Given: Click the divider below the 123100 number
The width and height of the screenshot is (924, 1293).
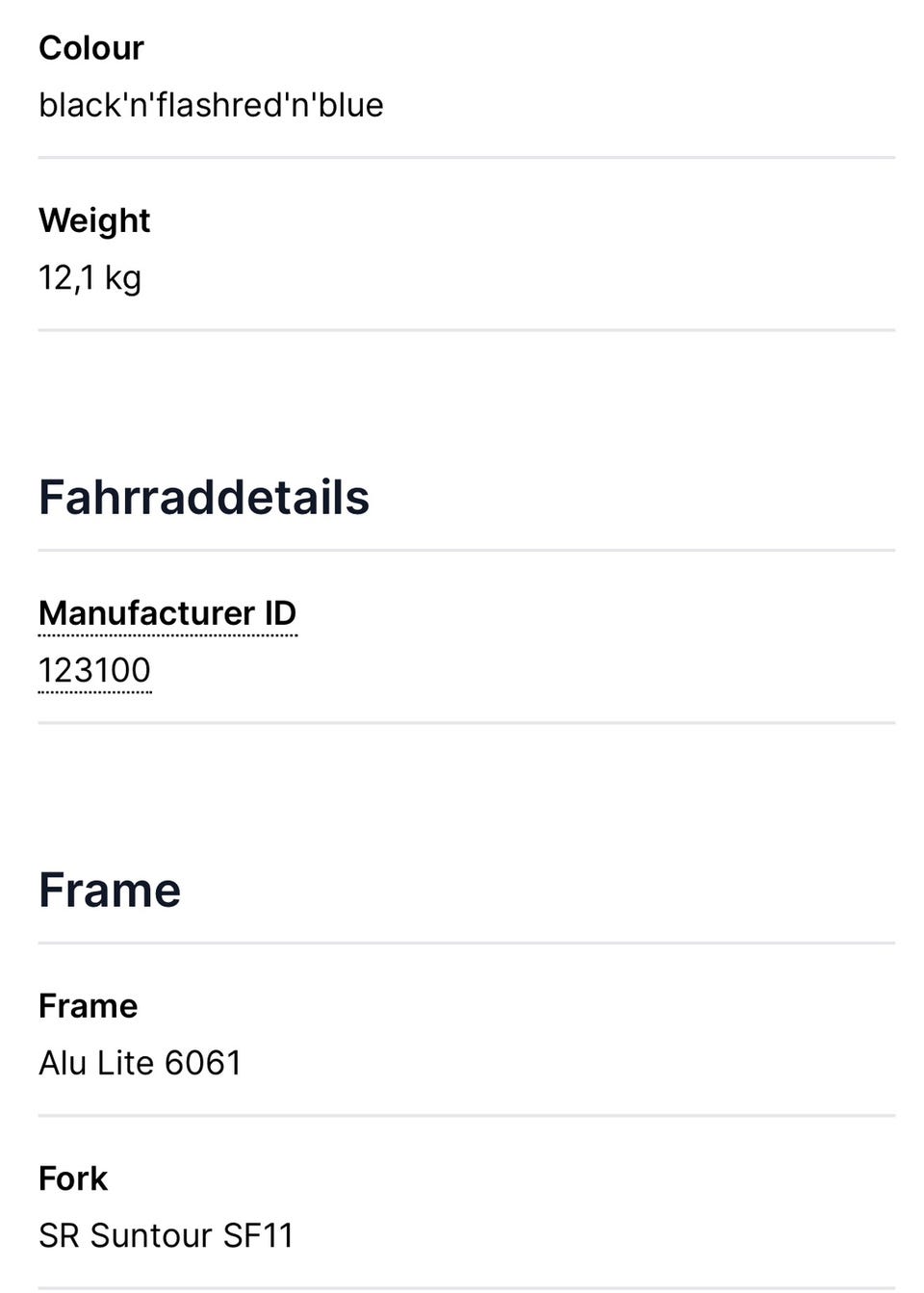Looking at the screenshot, I should coord(467,723).
